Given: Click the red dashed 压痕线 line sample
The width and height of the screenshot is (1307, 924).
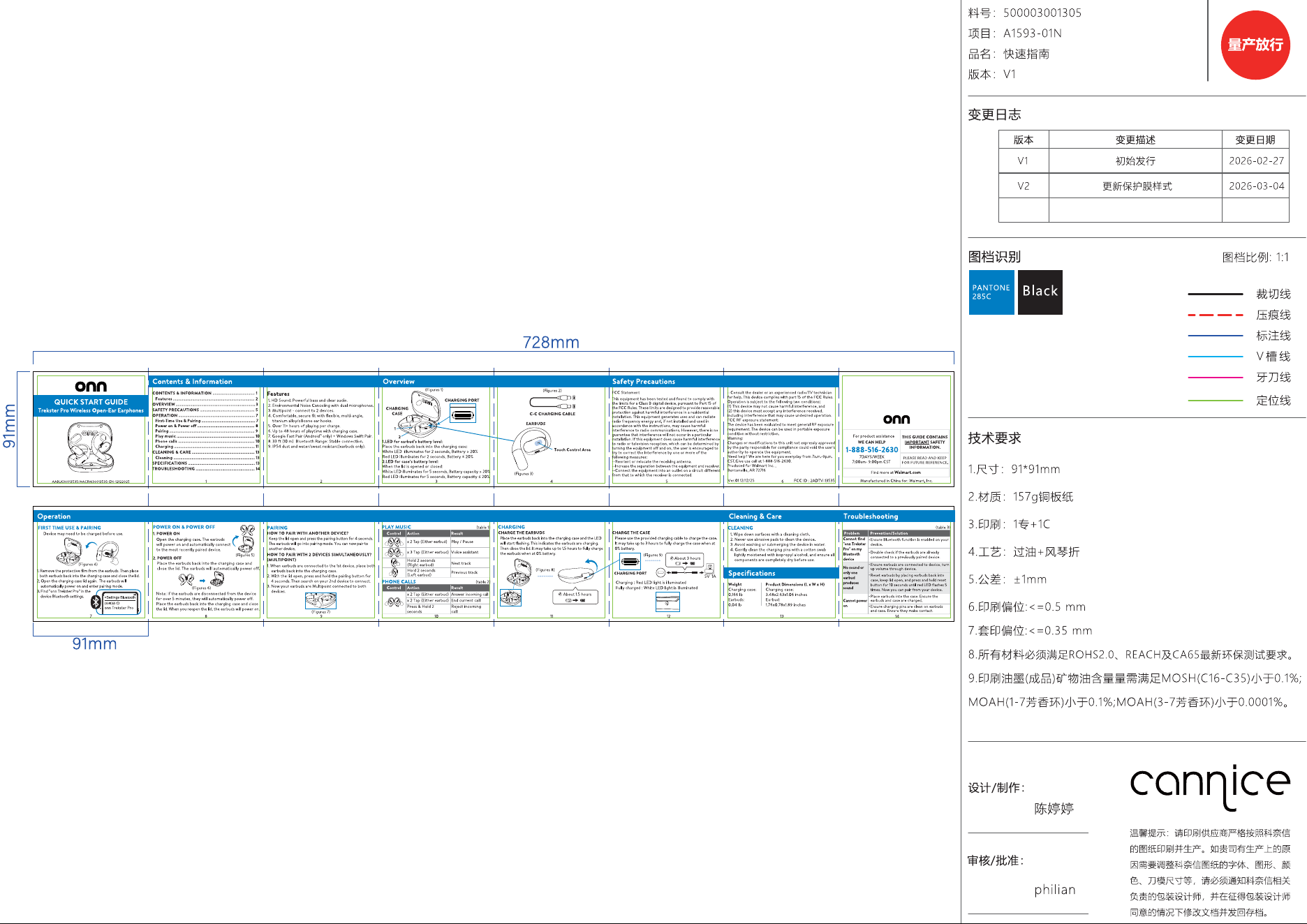Looking at the screenshot, I should (x=1216, y=315).
